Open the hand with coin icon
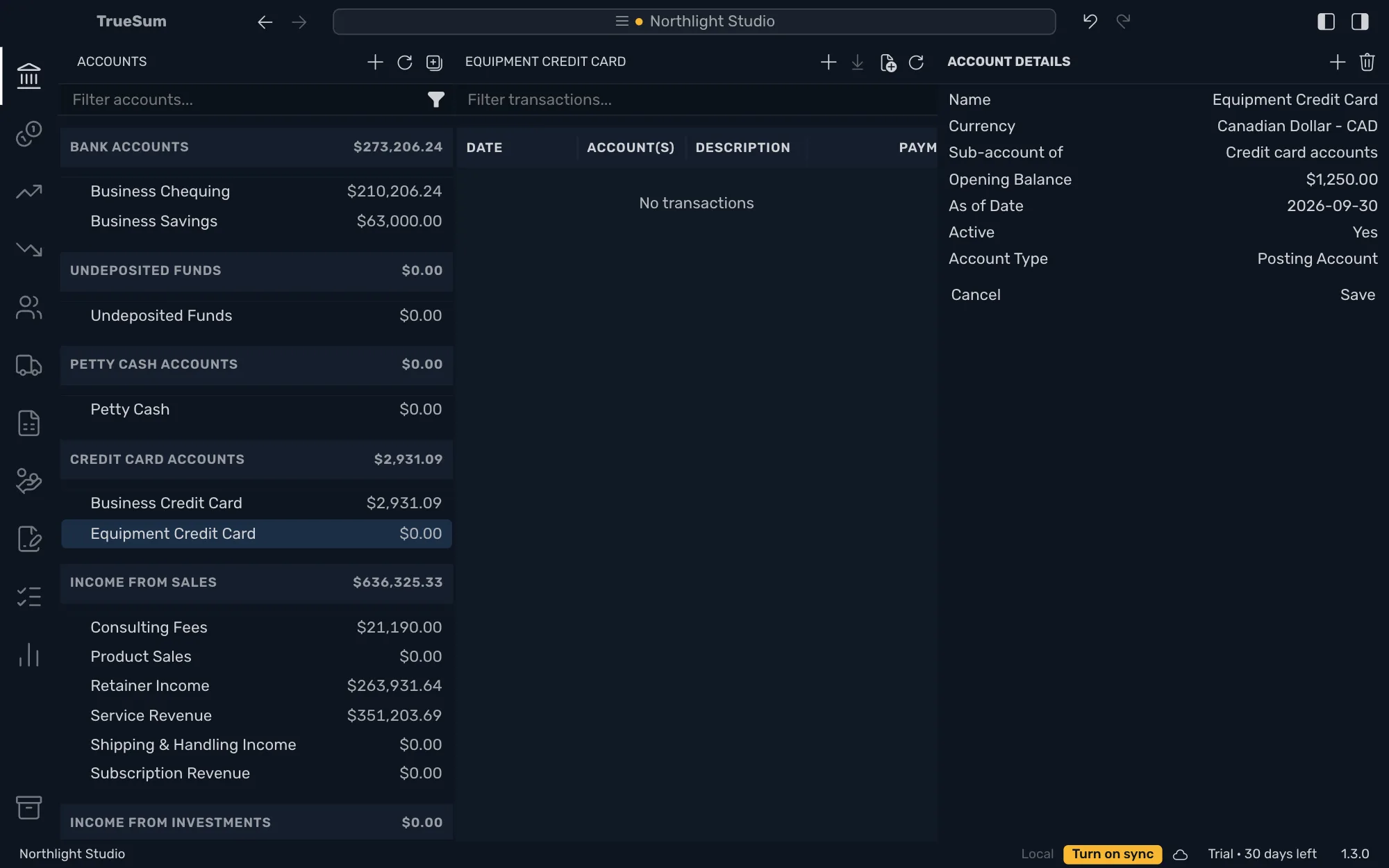Screen dimensions: 1389x868 pyautogui.click(x=28, y=481)
